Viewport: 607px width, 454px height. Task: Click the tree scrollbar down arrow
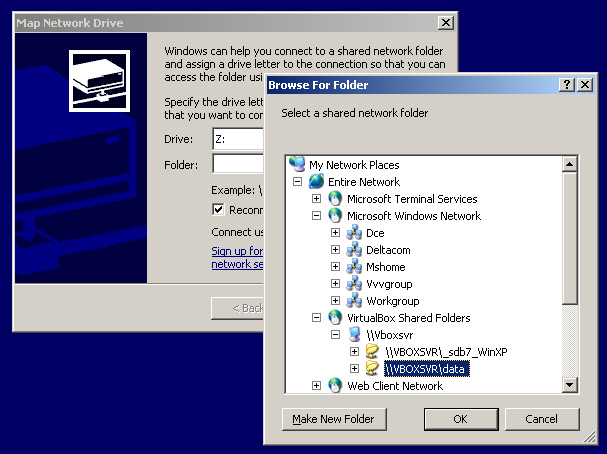[x=569, y=385]
